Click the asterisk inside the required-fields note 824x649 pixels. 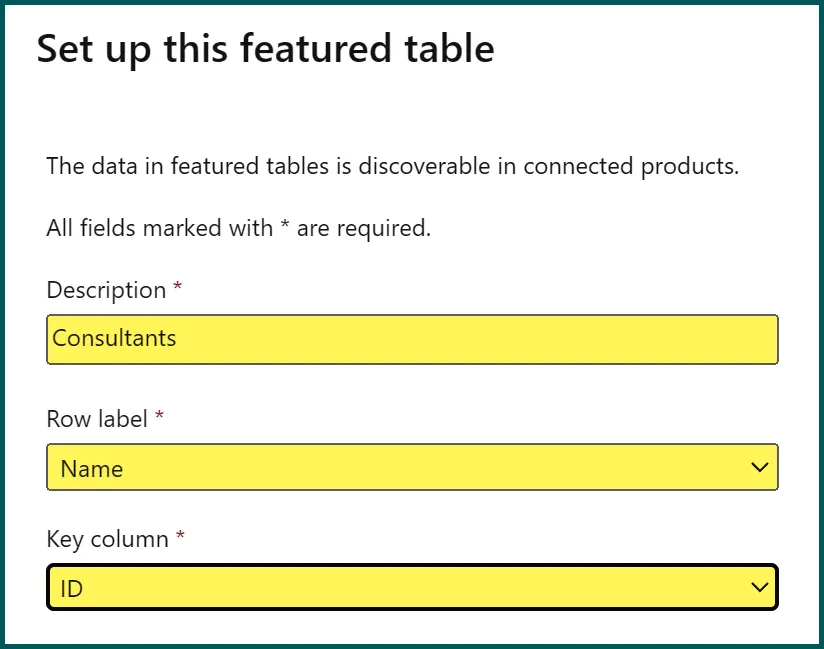[284, 227]
